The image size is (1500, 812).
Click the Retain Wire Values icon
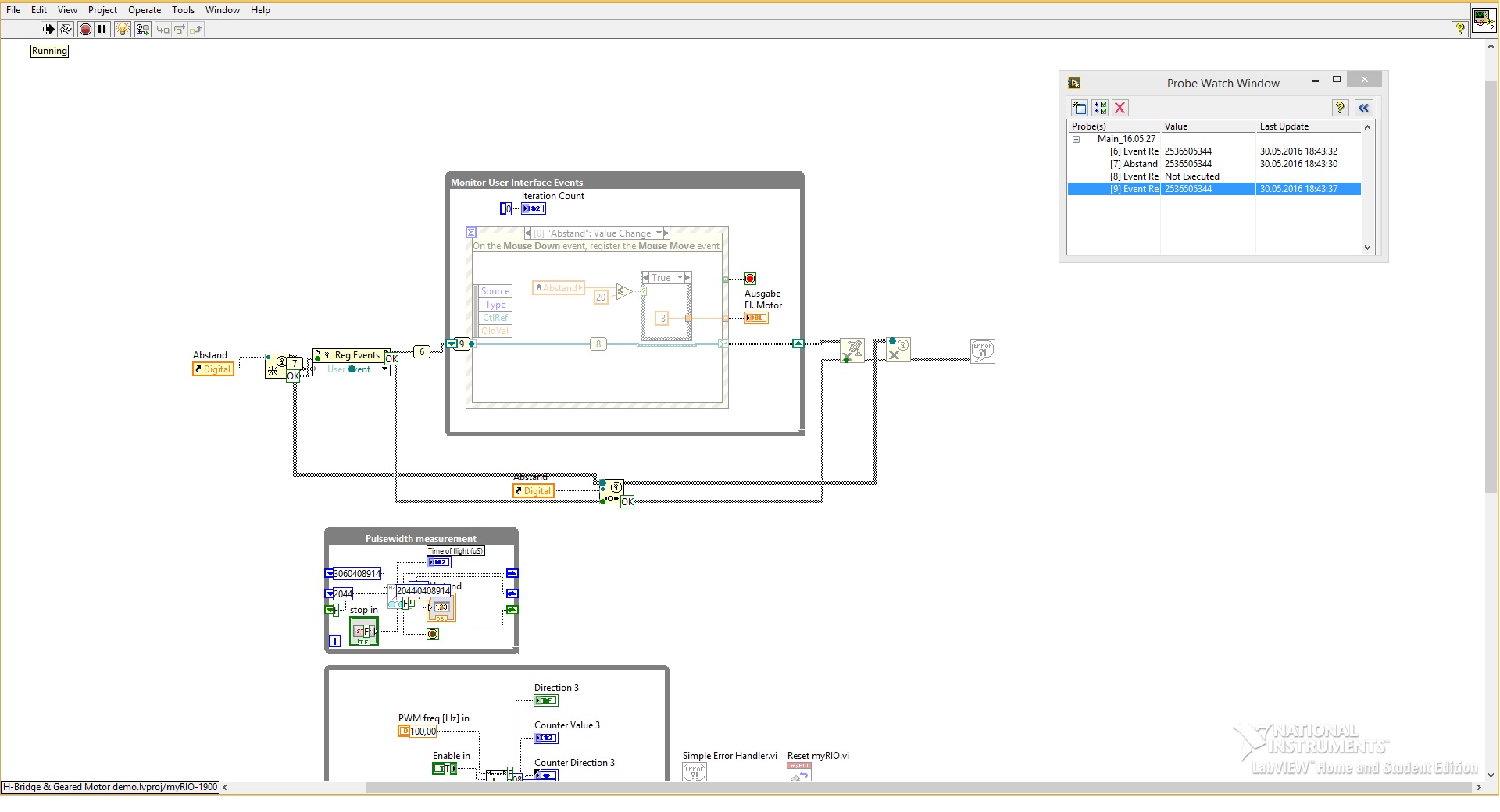pyautogui.click(x=142, y=30)
